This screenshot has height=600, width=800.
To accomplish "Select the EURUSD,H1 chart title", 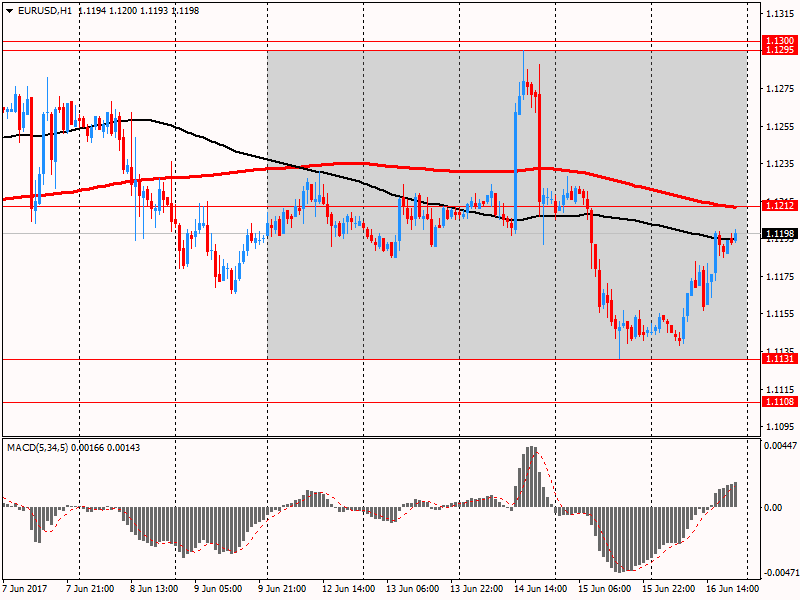I will pyautogui.click(x=45, y=11).
